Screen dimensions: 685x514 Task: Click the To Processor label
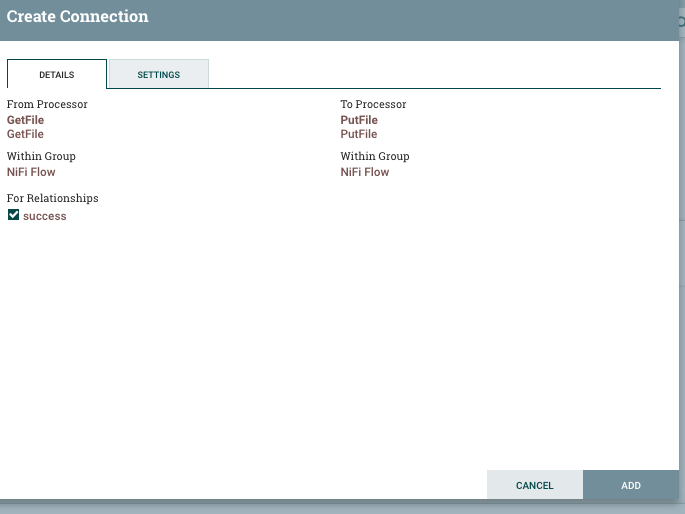[x=373, y=104]
